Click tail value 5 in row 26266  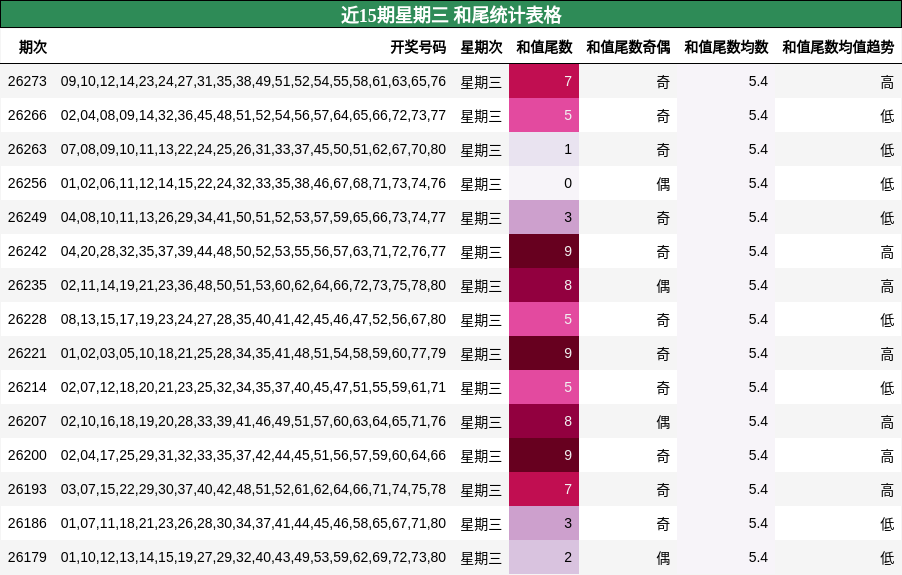tap(544, 116)
